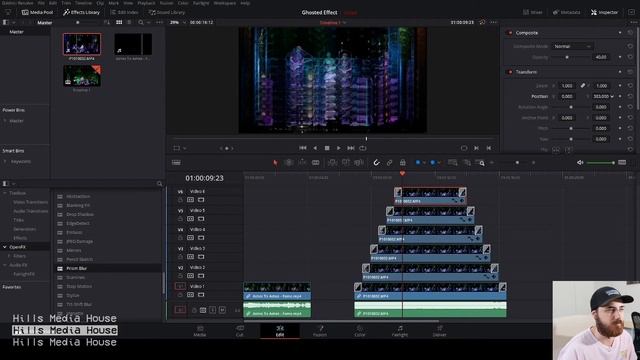Select the arrow Selection Mode tool
The width and height of the screenshot is (640, 360).
tap(275, 162)
